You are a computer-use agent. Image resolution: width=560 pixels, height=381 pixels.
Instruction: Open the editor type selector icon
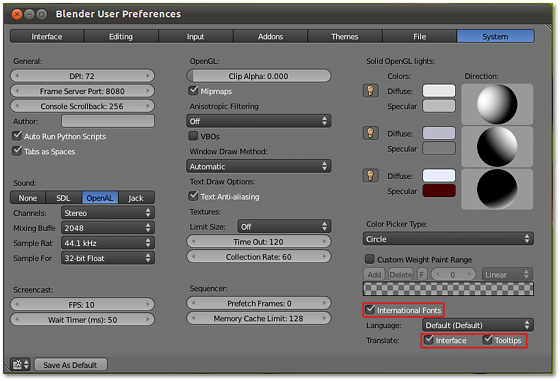point(20,365)
